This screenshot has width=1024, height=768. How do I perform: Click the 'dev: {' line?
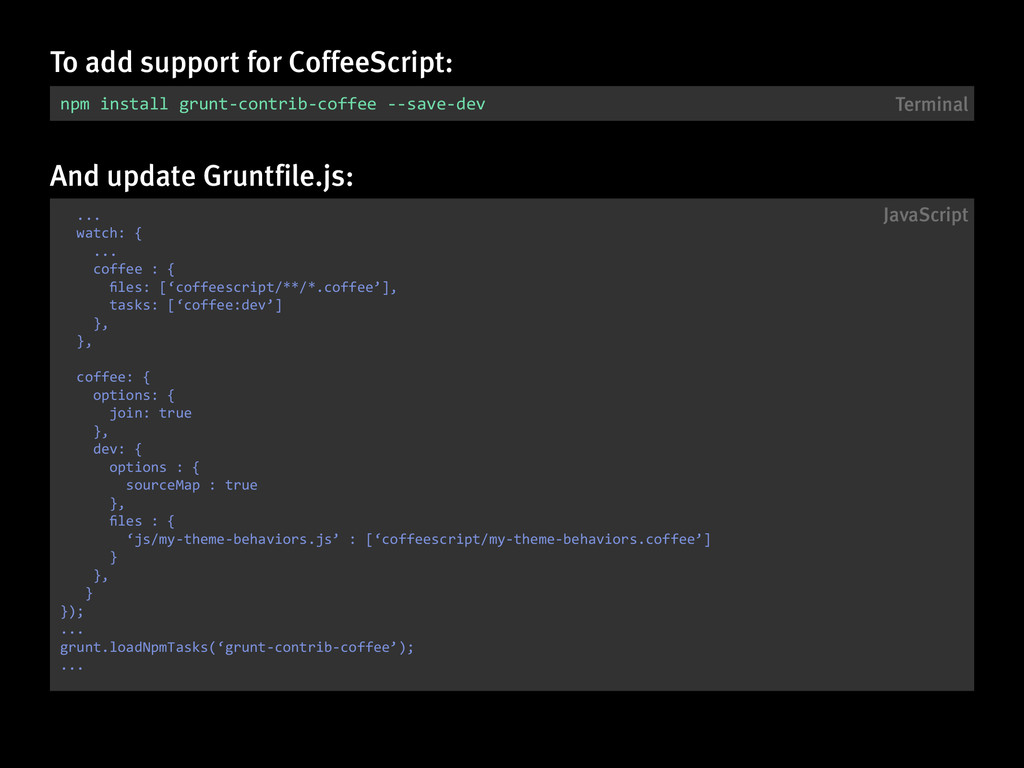pos(117,449)
